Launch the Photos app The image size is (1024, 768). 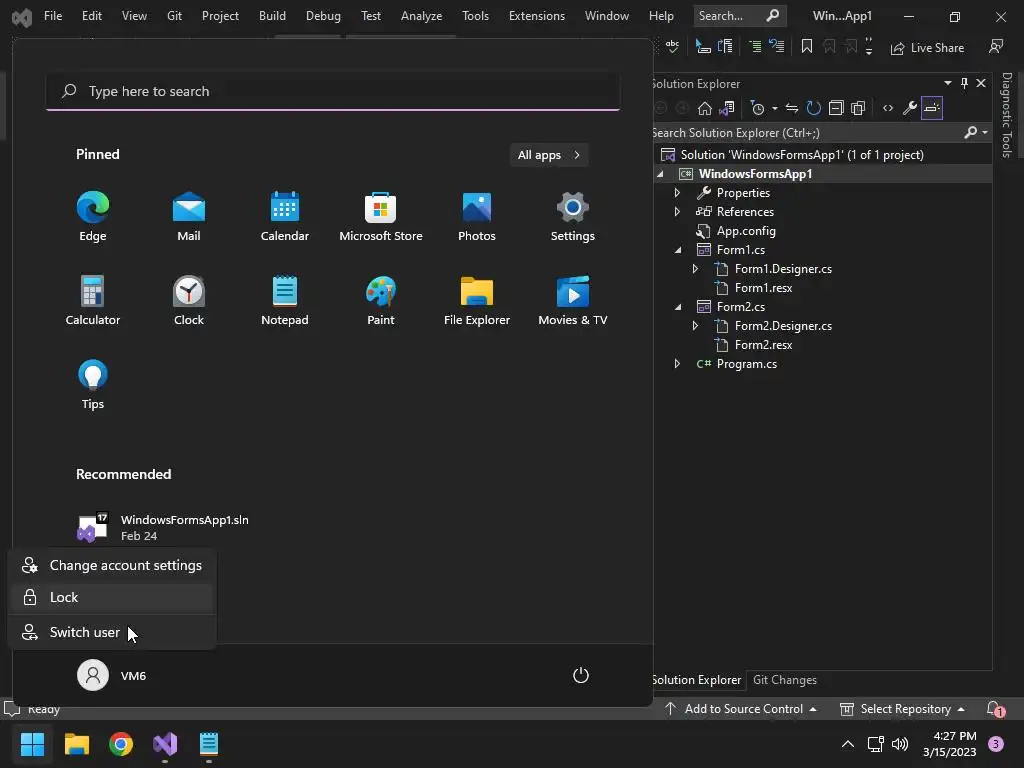coord(477,216)
